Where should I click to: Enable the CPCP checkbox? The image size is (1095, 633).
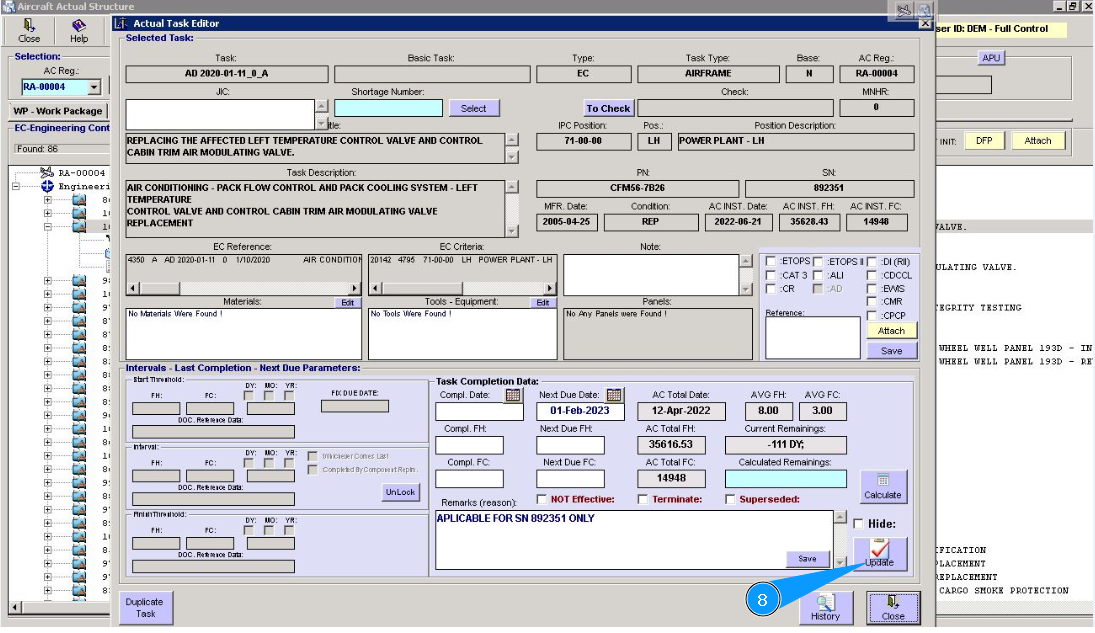872,316
